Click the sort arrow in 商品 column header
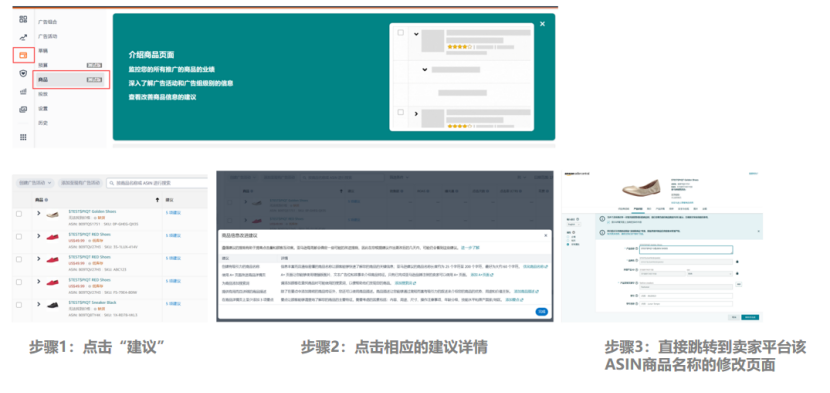Screen dimensions: 830x393 click(157, 200)
